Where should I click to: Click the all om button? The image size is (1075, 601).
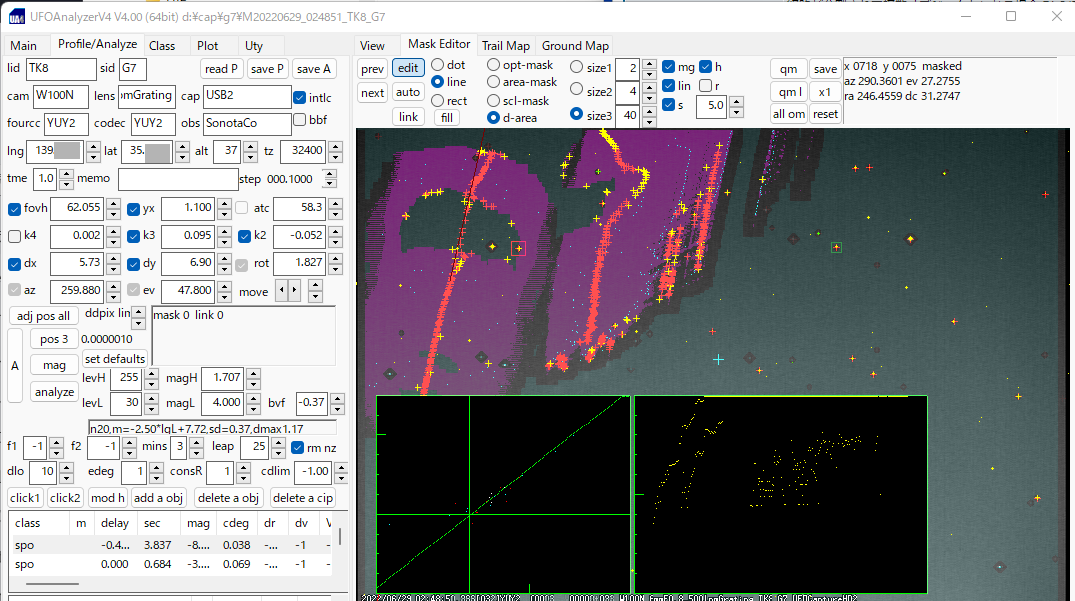point(788,114)
